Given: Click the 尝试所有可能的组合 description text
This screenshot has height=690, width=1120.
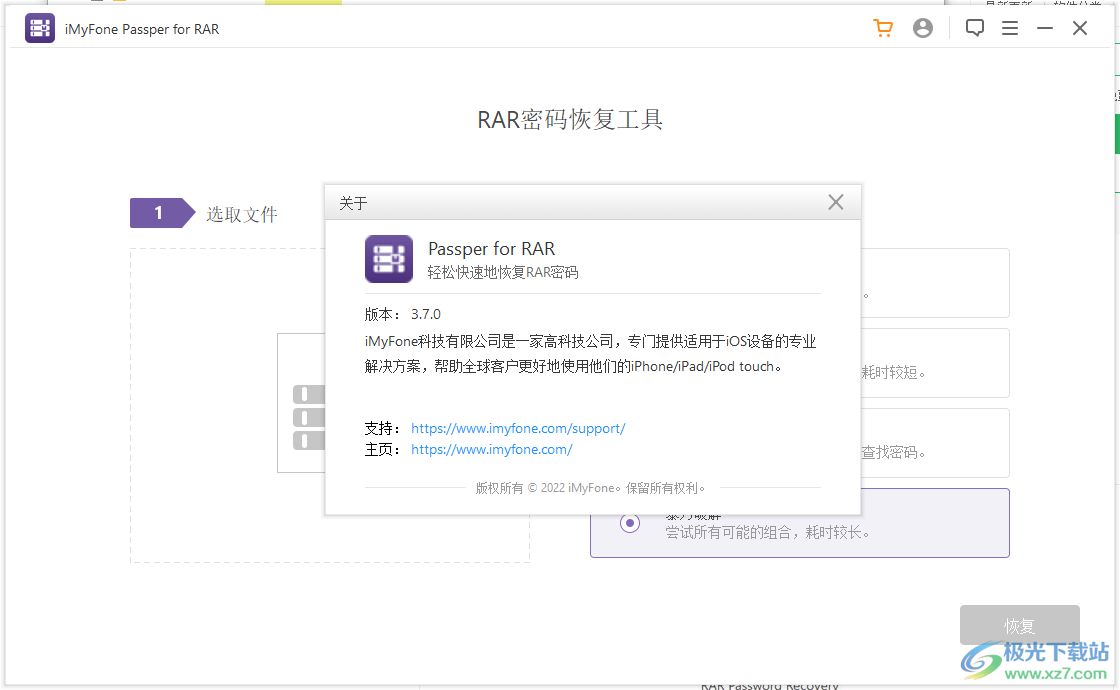Looking at the screenshot, I should (767, 533).
